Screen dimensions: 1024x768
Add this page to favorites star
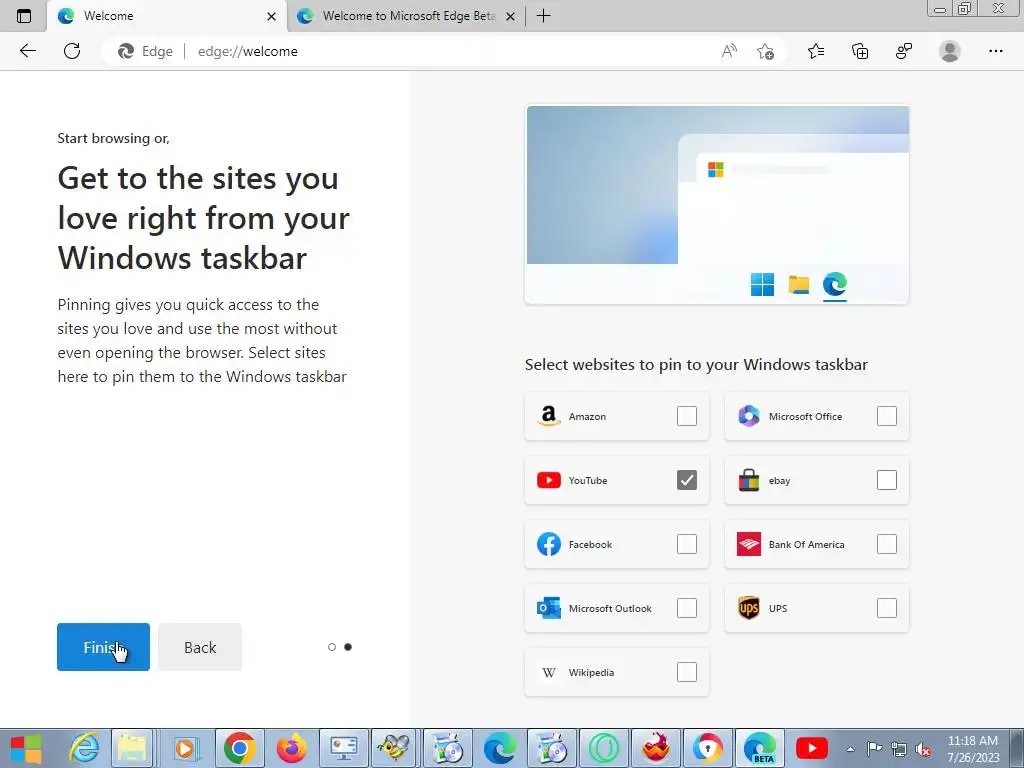[765, 51]
